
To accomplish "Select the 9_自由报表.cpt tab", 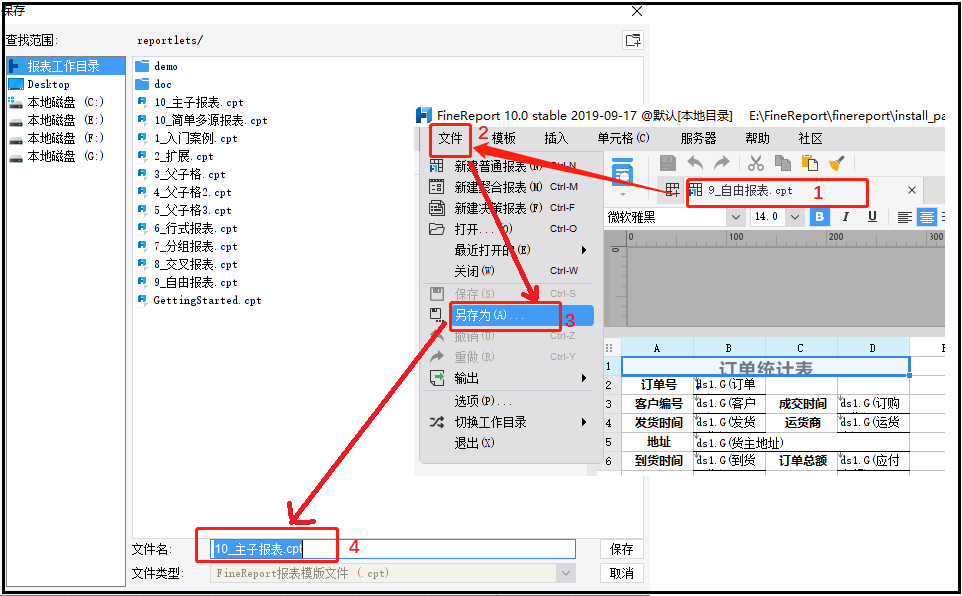I will point(750,191).
